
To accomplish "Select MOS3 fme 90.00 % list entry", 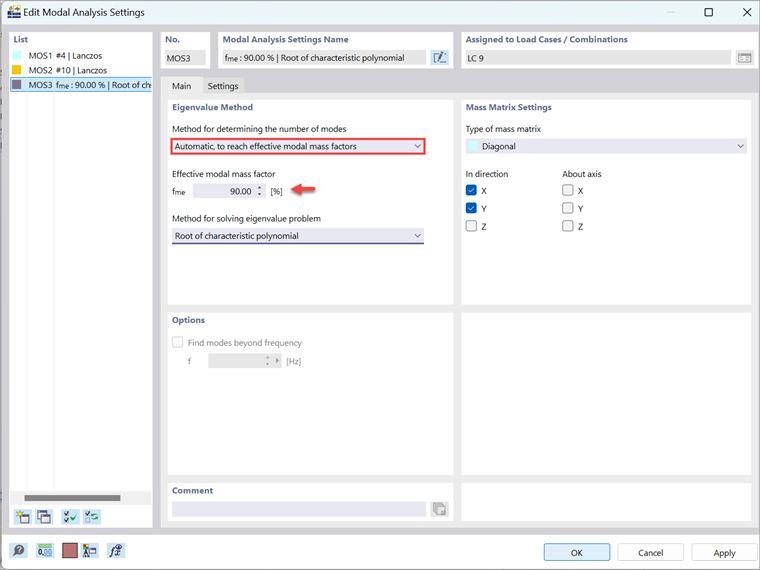I will (x=81, y=85).
